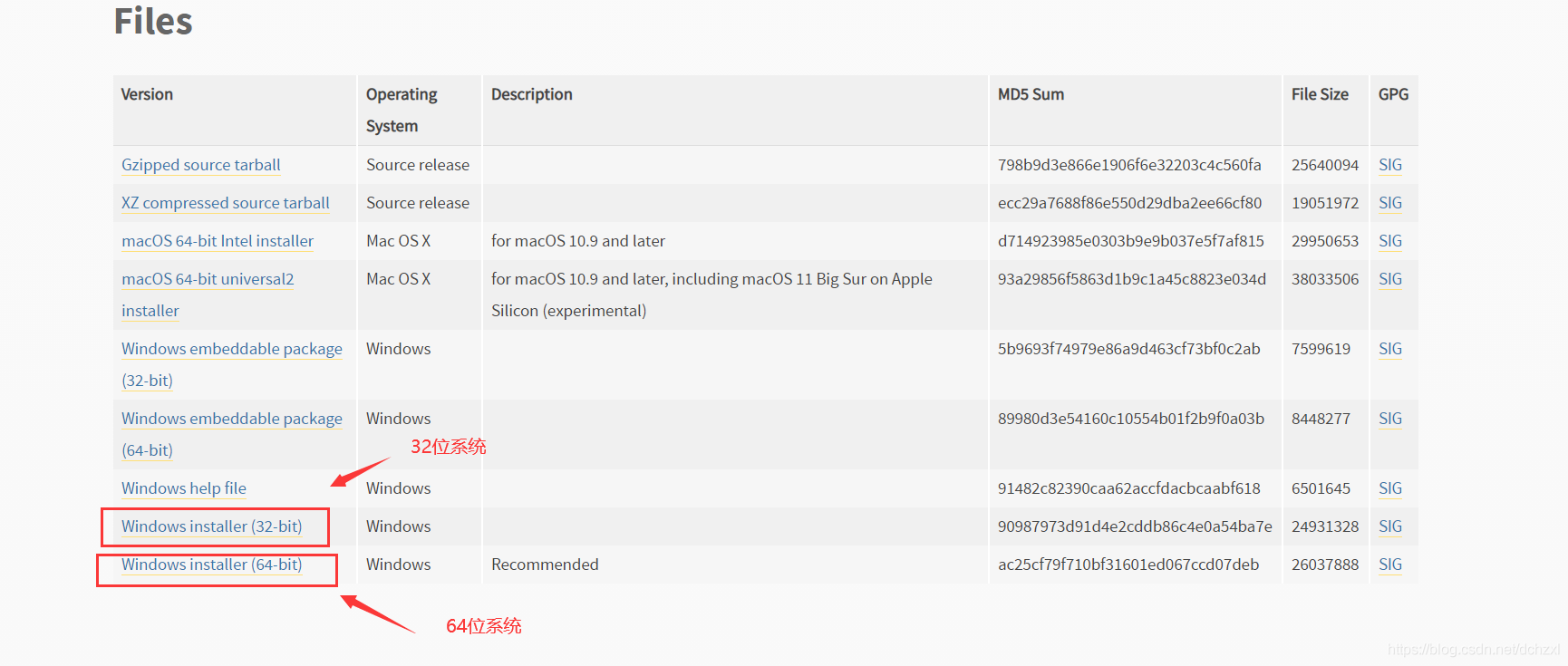Click SIG for macOS Intel installer
The image size is (1568, 666).
(1389, 241)
